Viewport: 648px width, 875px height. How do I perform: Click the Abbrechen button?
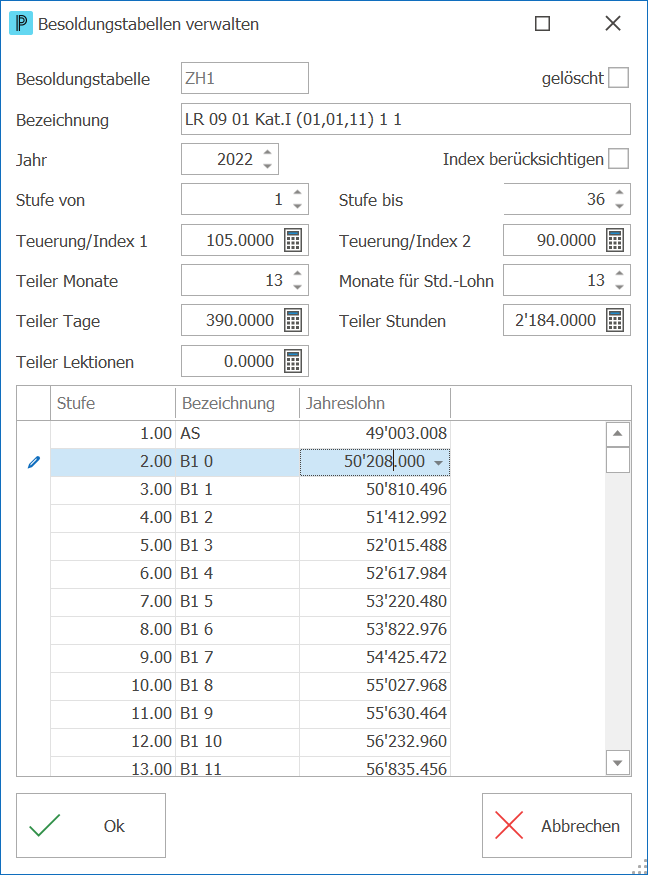pos(557,826)
